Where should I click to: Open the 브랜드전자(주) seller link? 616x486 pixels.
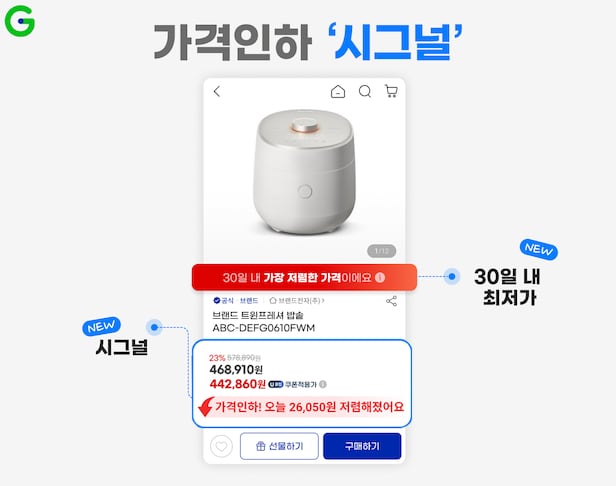click(x=297, y=301)
